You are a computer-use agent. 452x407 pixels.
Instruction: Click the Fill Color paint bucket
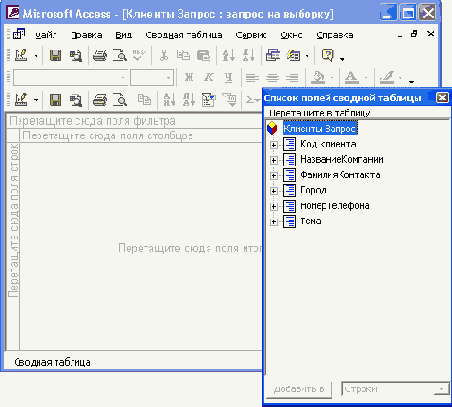tap(318, 78)
